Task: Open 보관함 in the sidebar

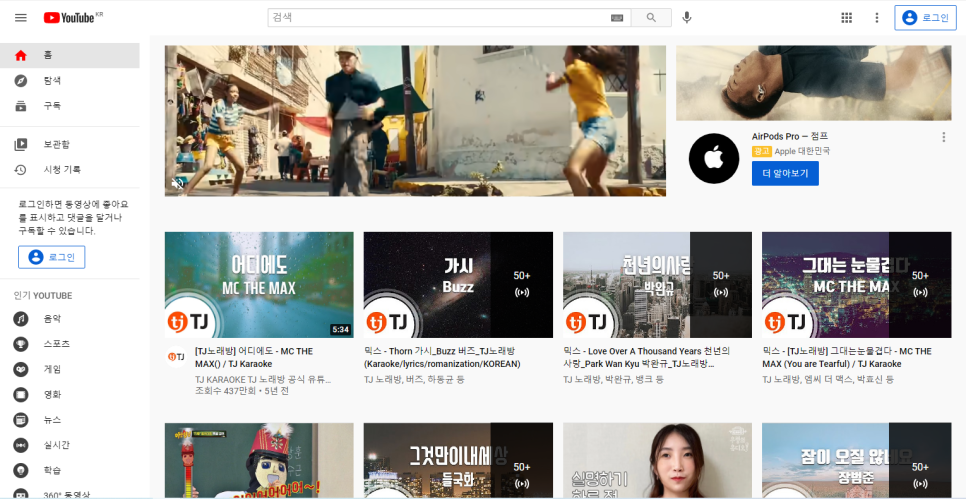Action: 70,145
